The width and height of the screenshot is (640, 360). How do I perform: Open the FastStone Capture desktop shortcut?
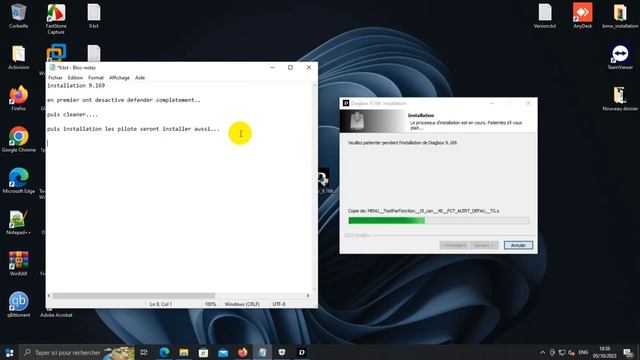point(56,18)
